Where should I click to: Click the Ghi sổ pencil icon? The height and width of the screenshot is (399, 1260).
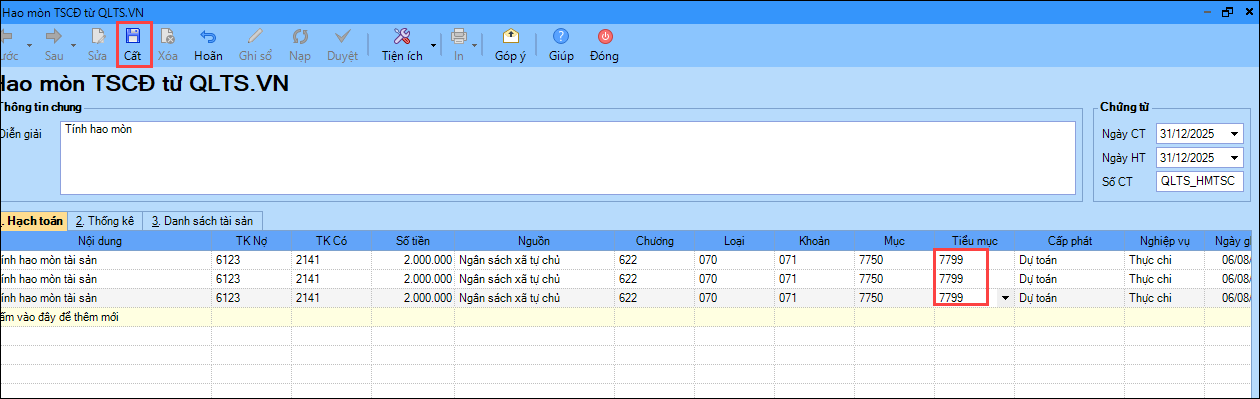click(x=256, y=36)
